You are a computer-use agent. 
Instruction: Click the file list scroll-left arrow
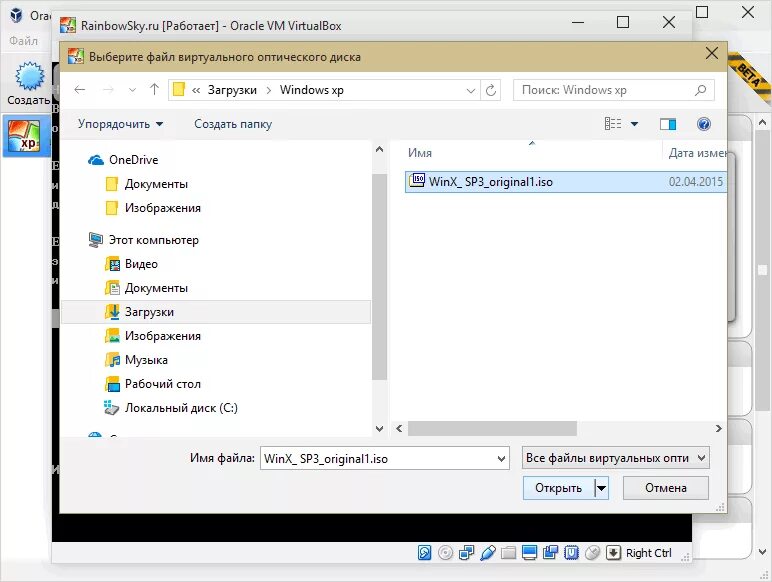point(399,428)
